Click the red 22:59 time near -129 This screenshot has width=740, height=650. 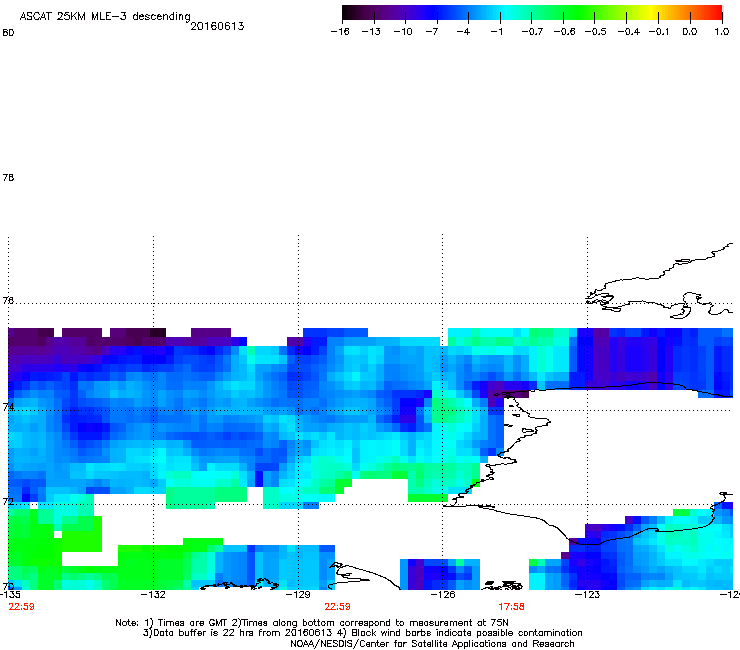tap(337, 607)
